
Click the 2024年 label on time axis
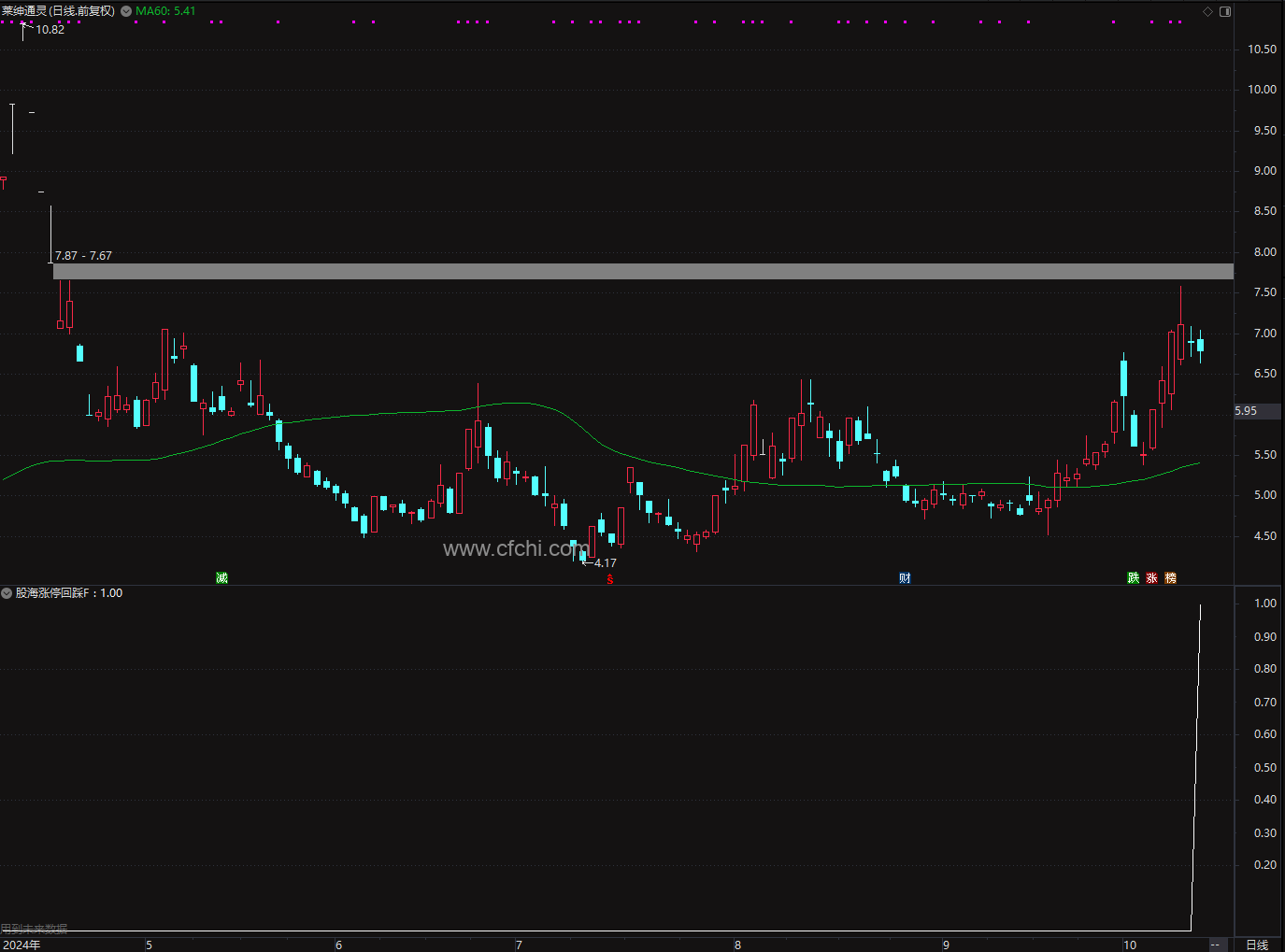pyautogui.click(x=22, y=945)
